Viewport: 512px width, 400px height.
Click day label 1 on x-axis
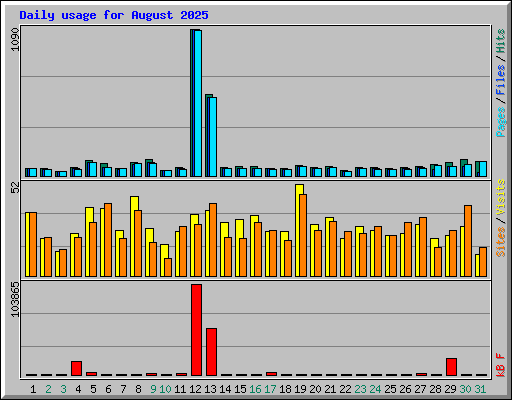pos(33,389)
